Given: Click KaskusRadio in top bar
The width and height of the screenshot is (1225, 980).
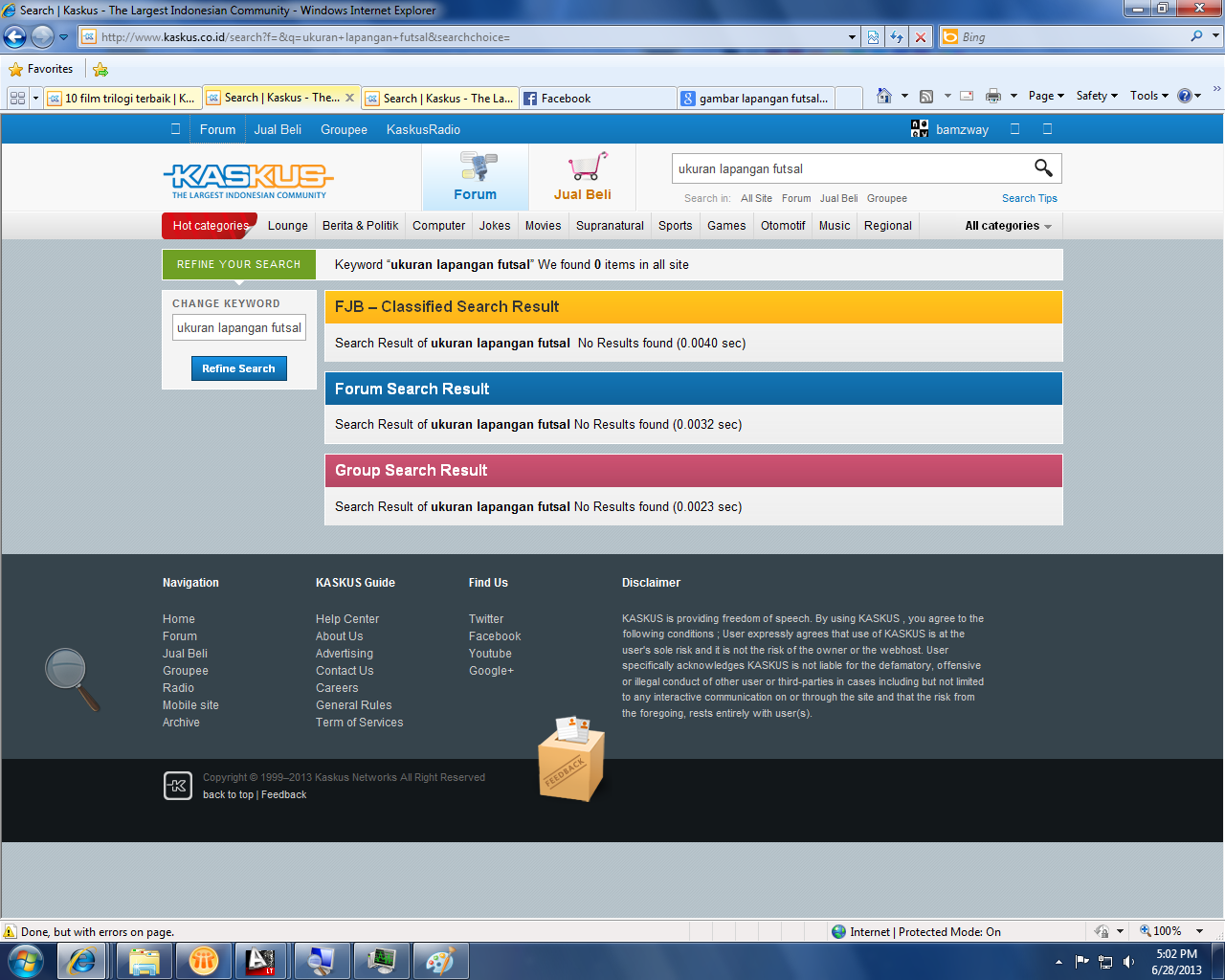Looking at the screenshot, I should pos(423,129).
